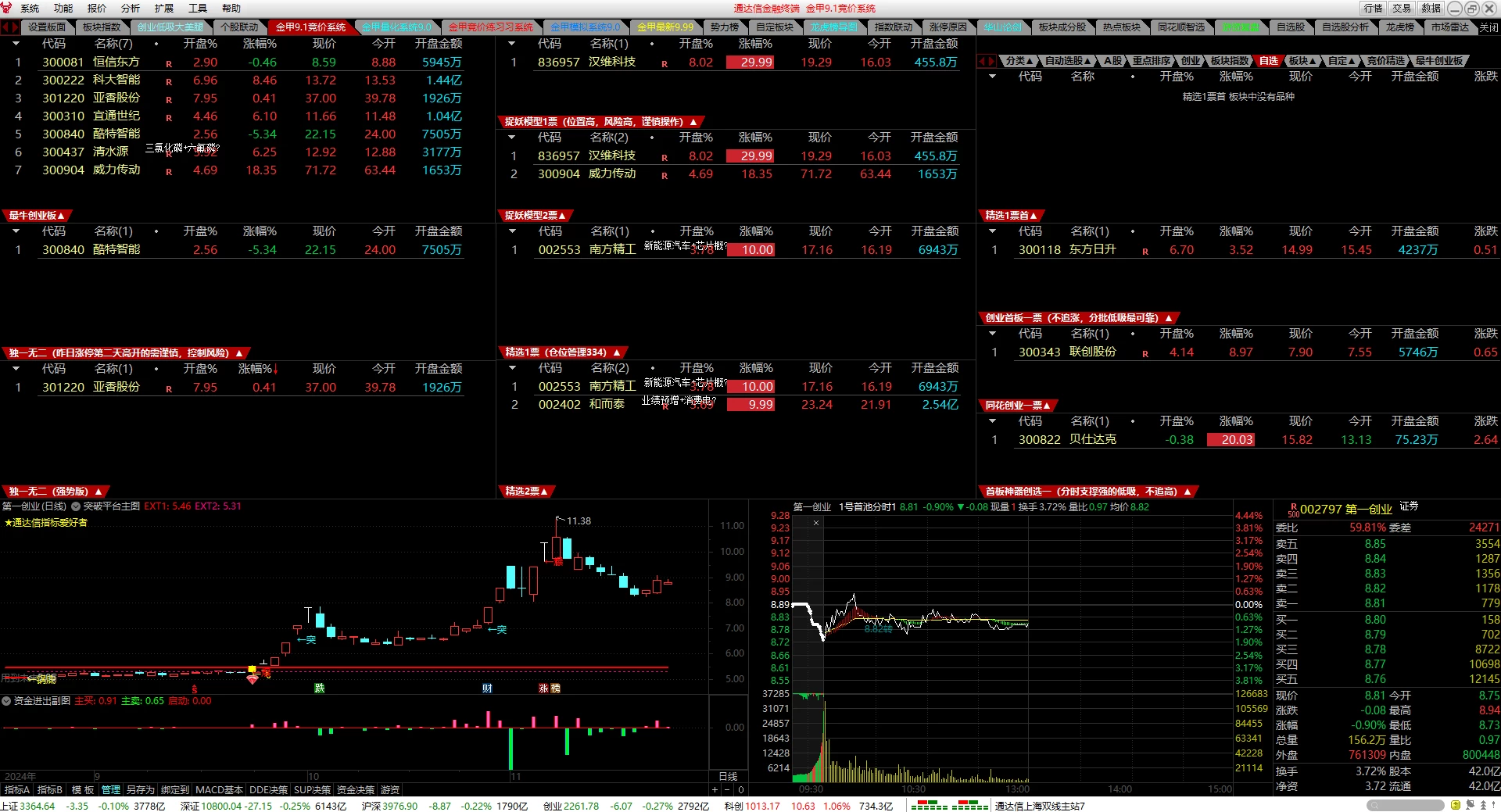Select the 管理 indicator tab at bottom

(111, 790)
